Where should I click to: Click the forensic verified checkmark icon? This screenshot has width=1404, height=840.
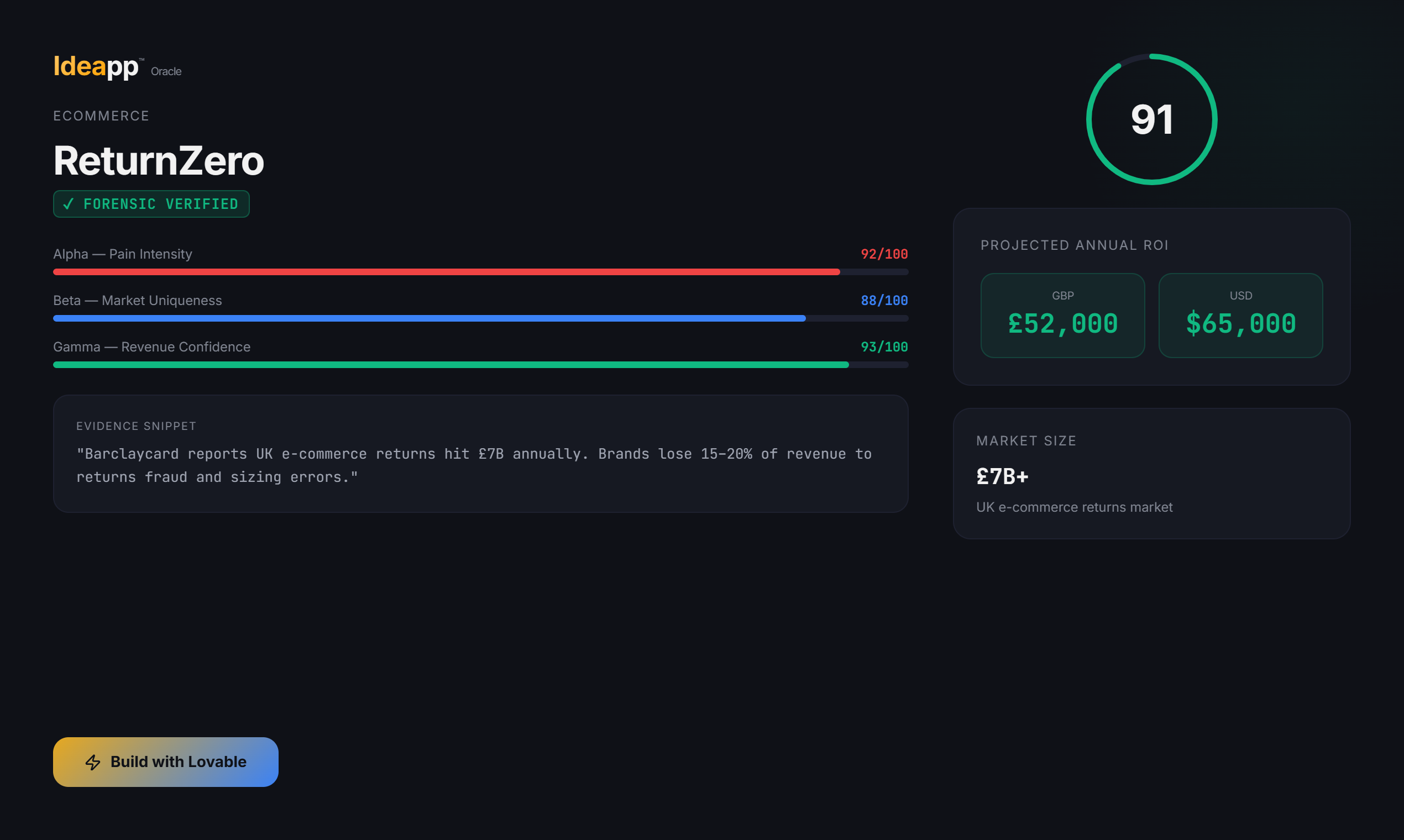coord(69,204)
